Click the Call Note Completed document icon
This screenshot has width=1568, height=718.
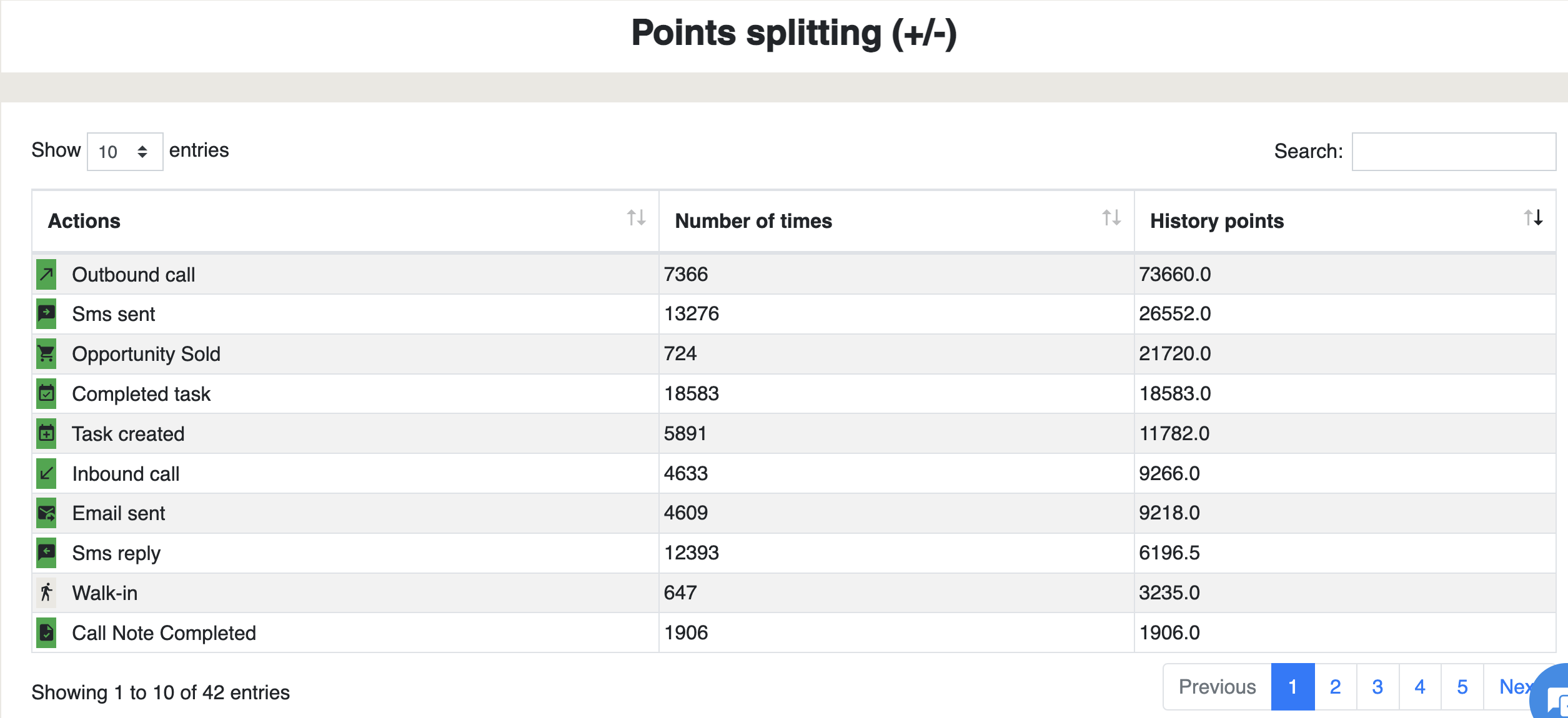[x=46, y=633]
